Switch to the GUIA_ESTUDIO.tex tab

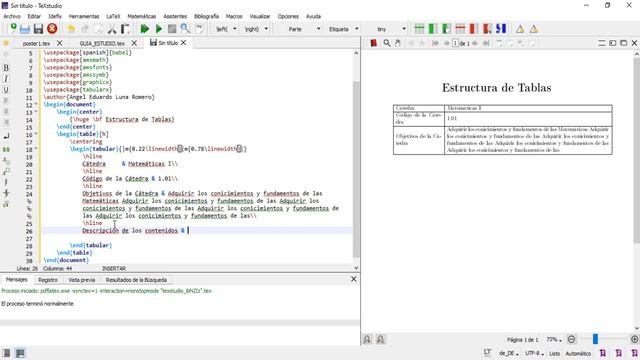[102, 43]
